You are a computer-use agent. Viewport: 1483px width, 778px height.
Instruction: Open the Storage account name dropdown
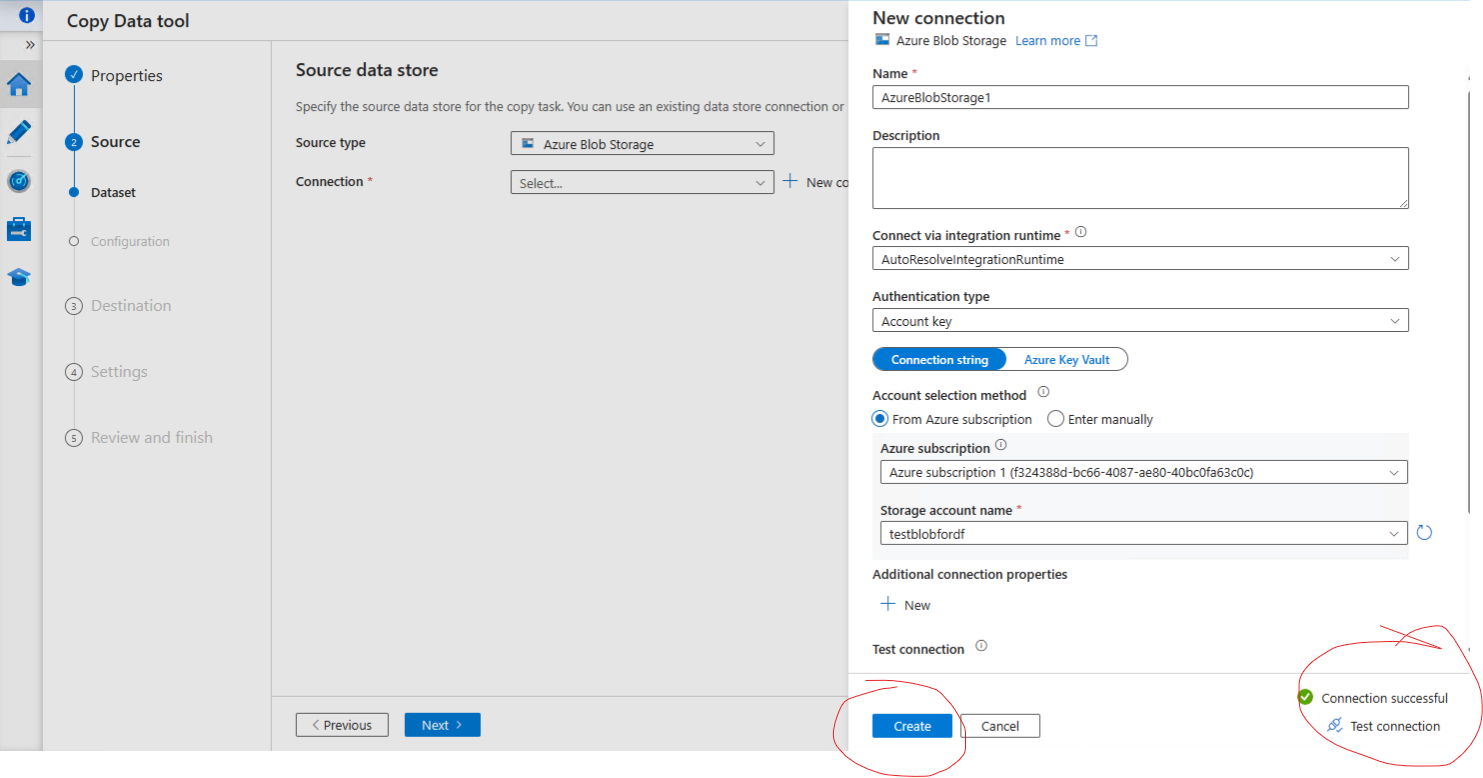[x=1144, y=534]
